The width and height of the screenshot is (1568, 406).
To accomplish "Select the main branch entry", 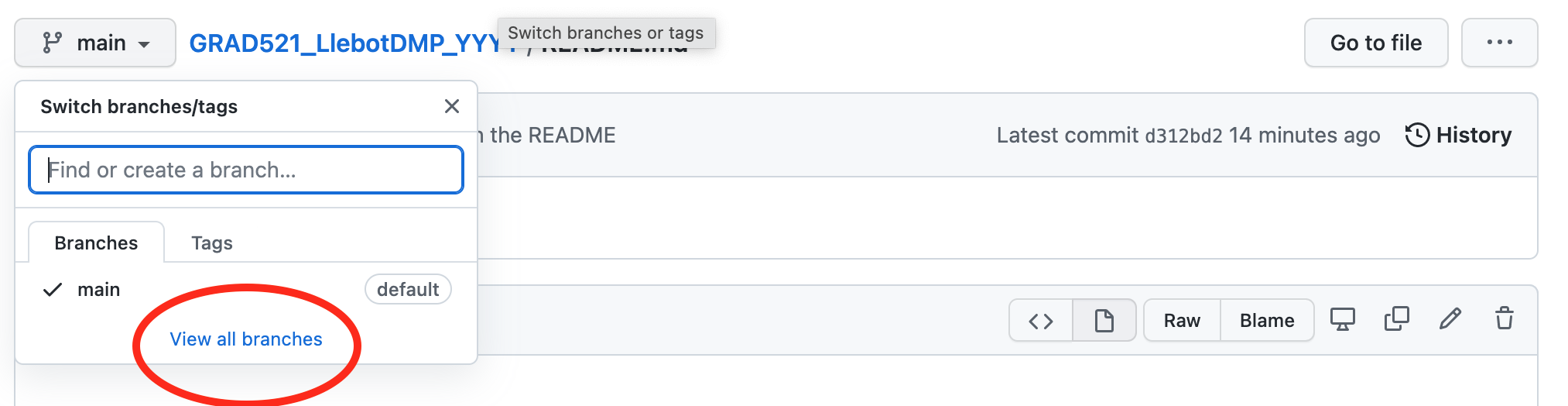I will click(x=99, y=290).
